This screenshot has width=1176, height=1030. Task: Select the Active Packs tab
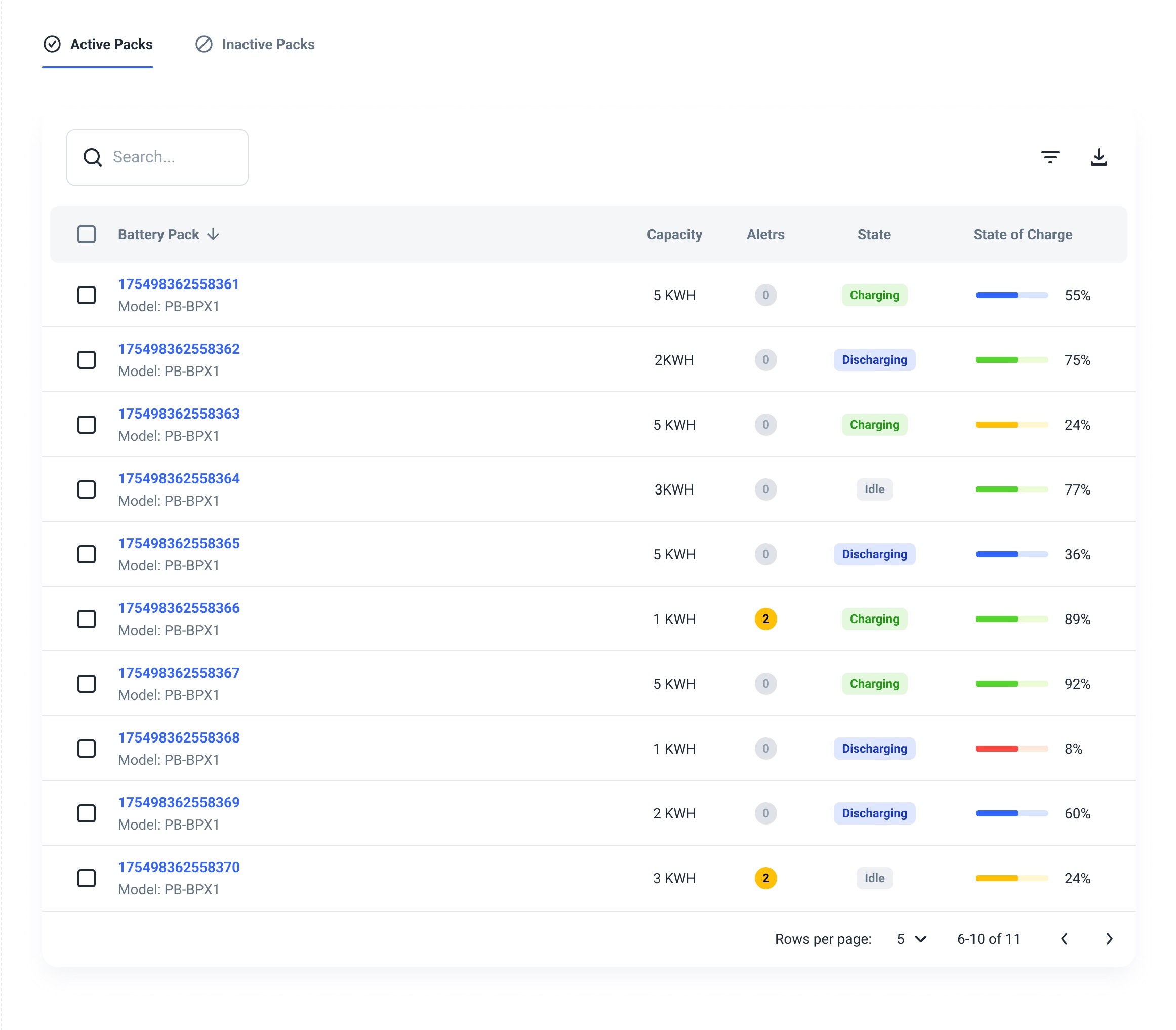[x=98, y=43]
